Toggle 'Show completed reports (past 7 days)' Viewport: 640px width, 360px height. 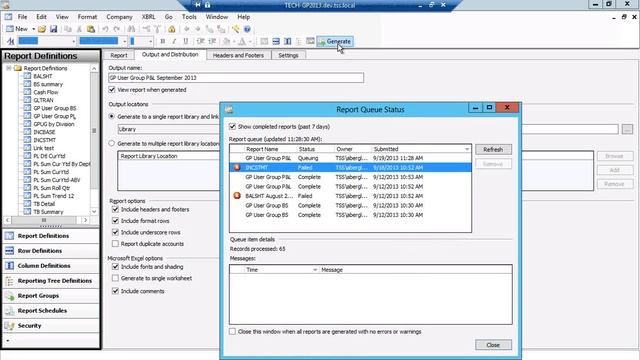click(x=233, y=127)
